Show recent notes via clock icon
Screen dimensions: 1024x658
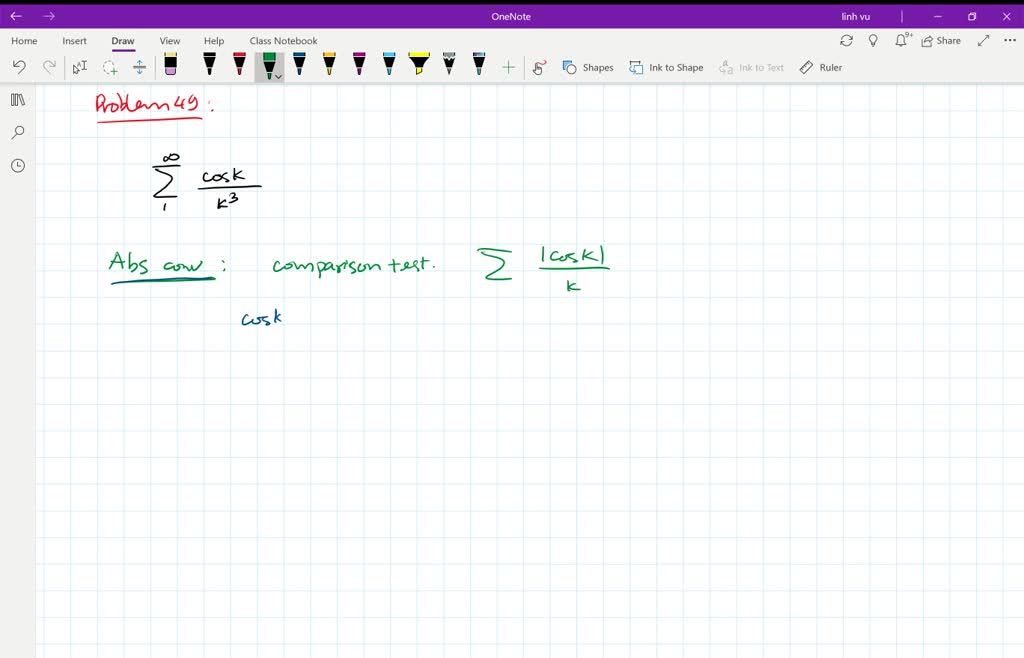[x=17, y=165]
